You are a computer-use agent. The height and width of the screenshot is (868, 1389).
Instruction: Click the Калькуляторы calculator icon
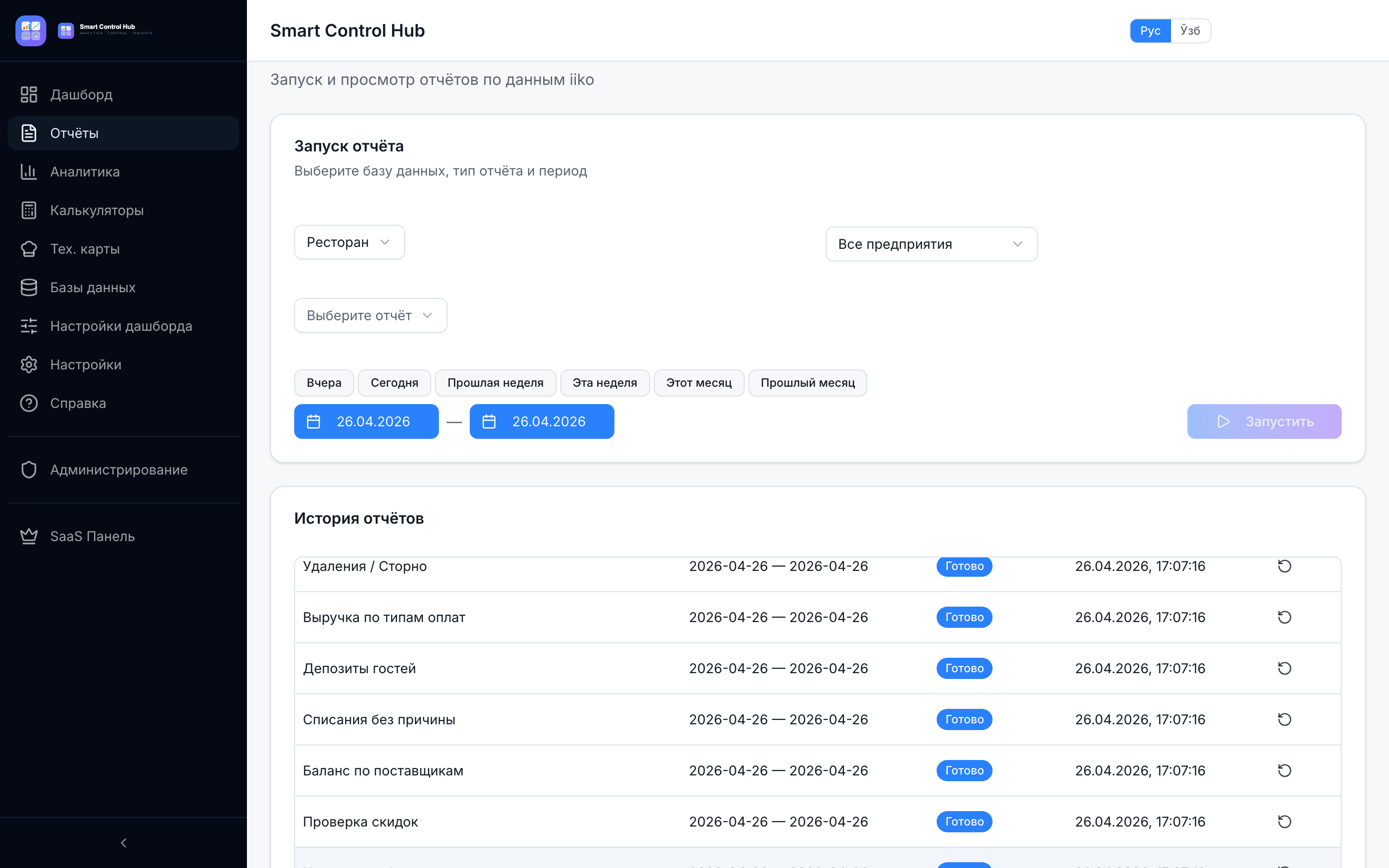29,210
